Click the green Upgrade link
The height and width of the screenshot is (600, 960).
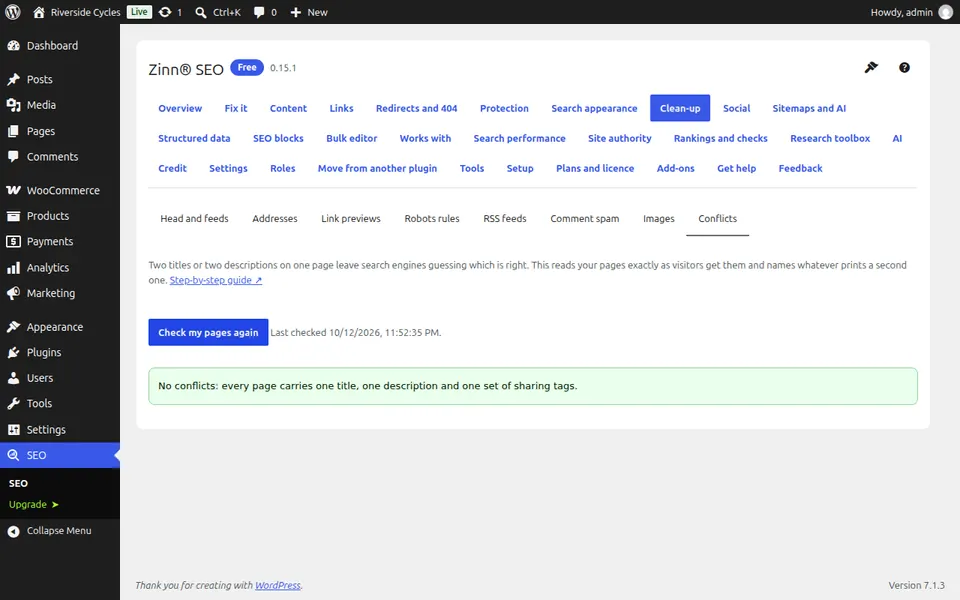click(34, 504)
